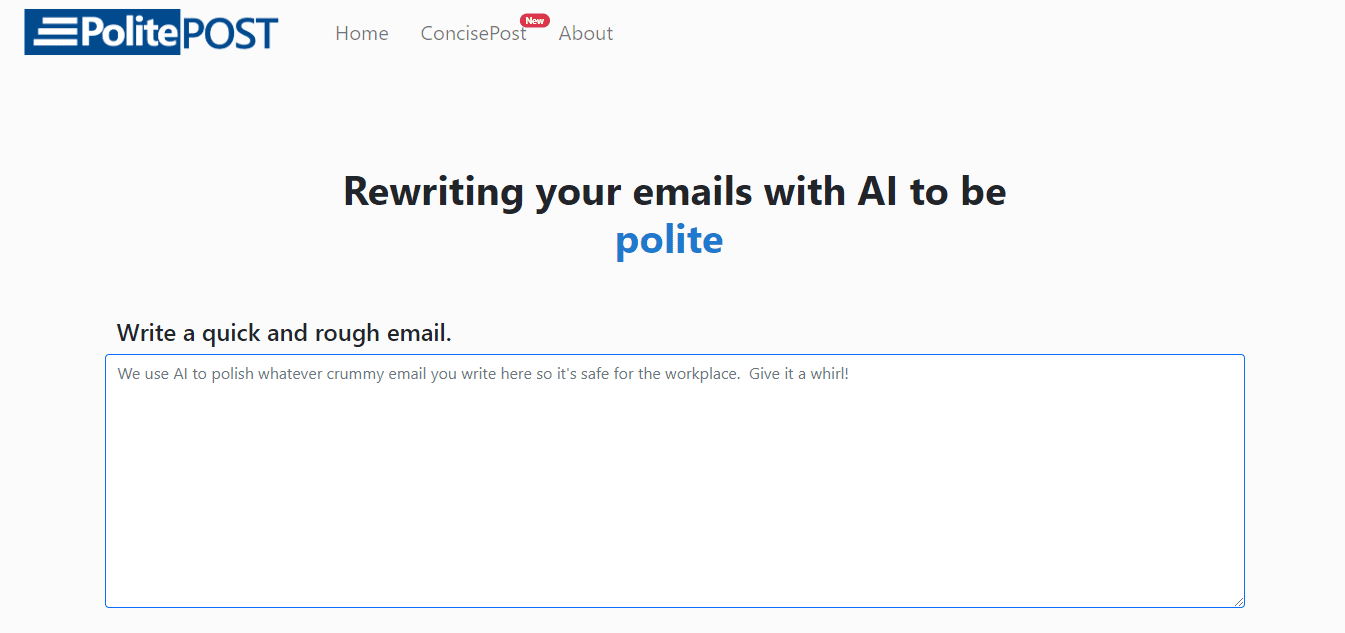Click the PolitePost hamburger-lines logo icon
Screen dimensions: 1345x633
click(x=57, y=32)
